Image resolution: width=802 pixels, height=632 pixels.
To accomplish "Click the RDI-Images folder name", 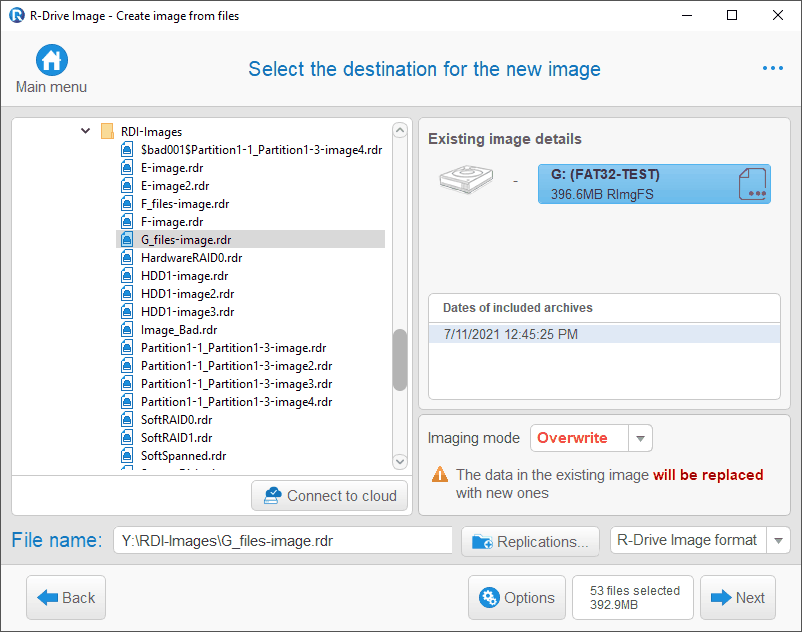I will [x=151, y=131].
